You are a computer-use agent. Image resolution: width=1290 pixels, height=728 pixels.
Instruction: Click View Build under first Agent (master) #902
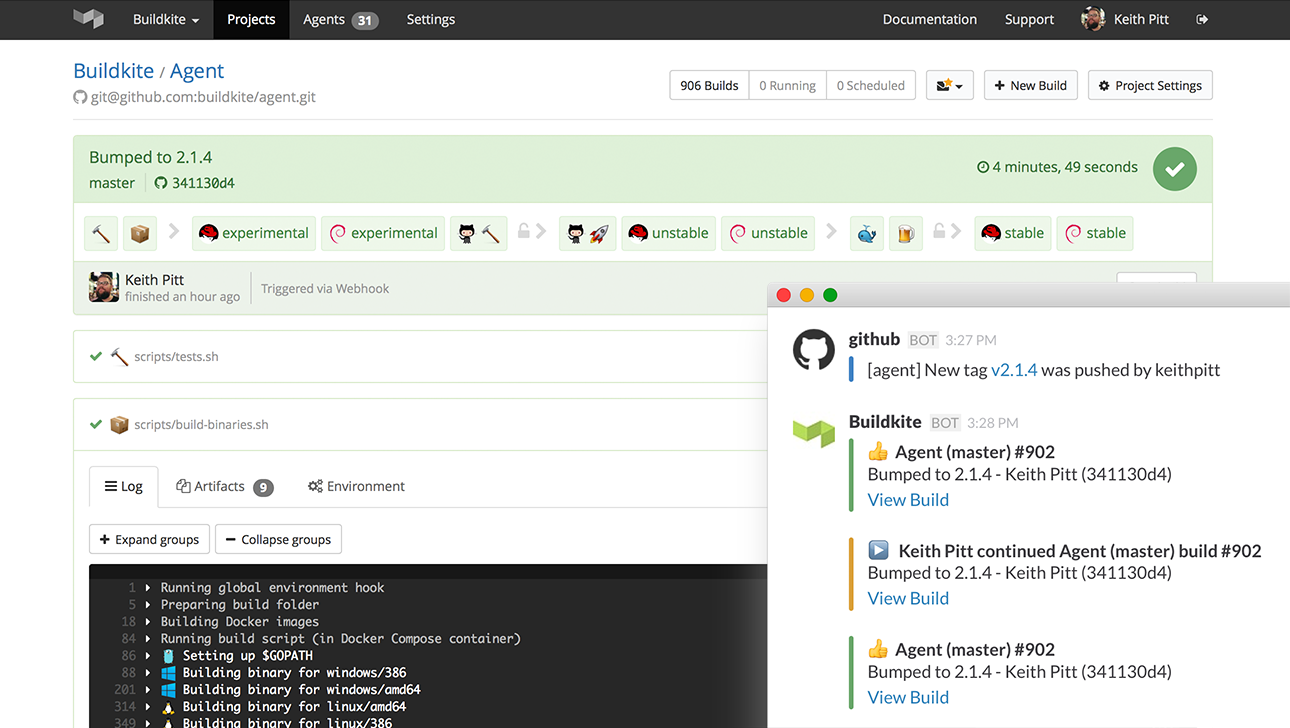[908, 500]
